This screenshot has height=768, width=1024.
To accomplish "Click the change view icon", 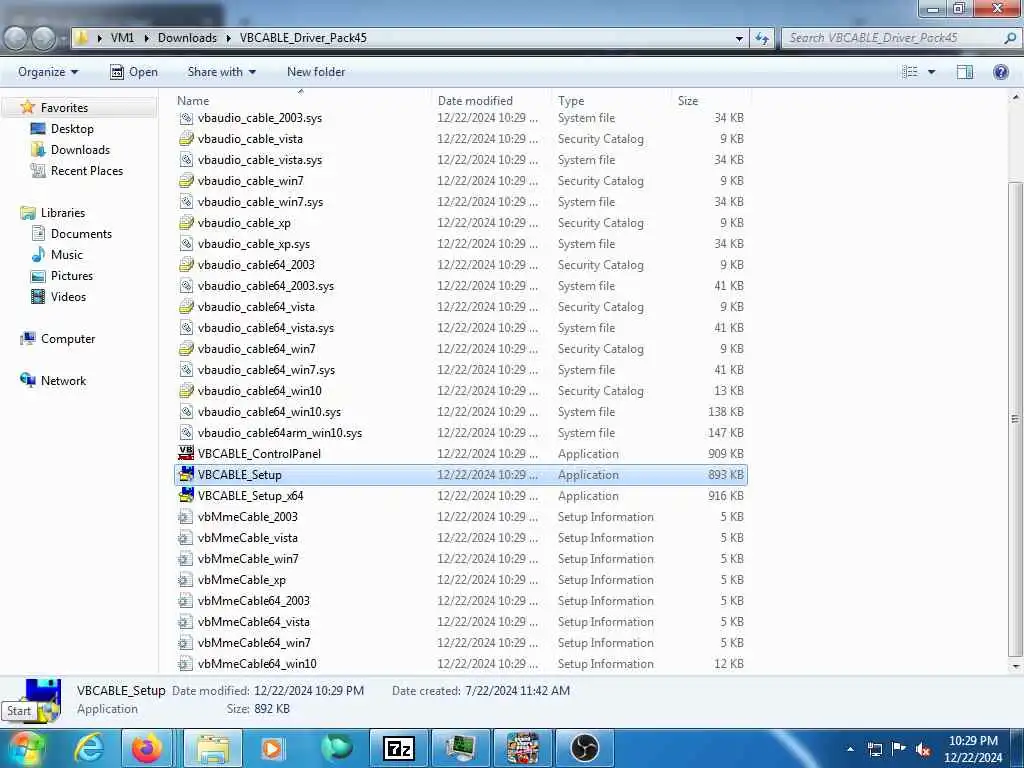I will pyautogui.click(x=910, y=72).
